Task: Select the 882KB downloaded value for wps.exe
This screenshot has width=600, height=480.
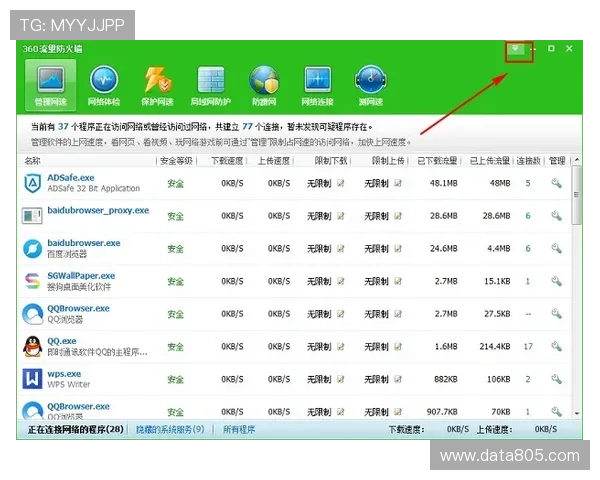Action: pos(446,379)
